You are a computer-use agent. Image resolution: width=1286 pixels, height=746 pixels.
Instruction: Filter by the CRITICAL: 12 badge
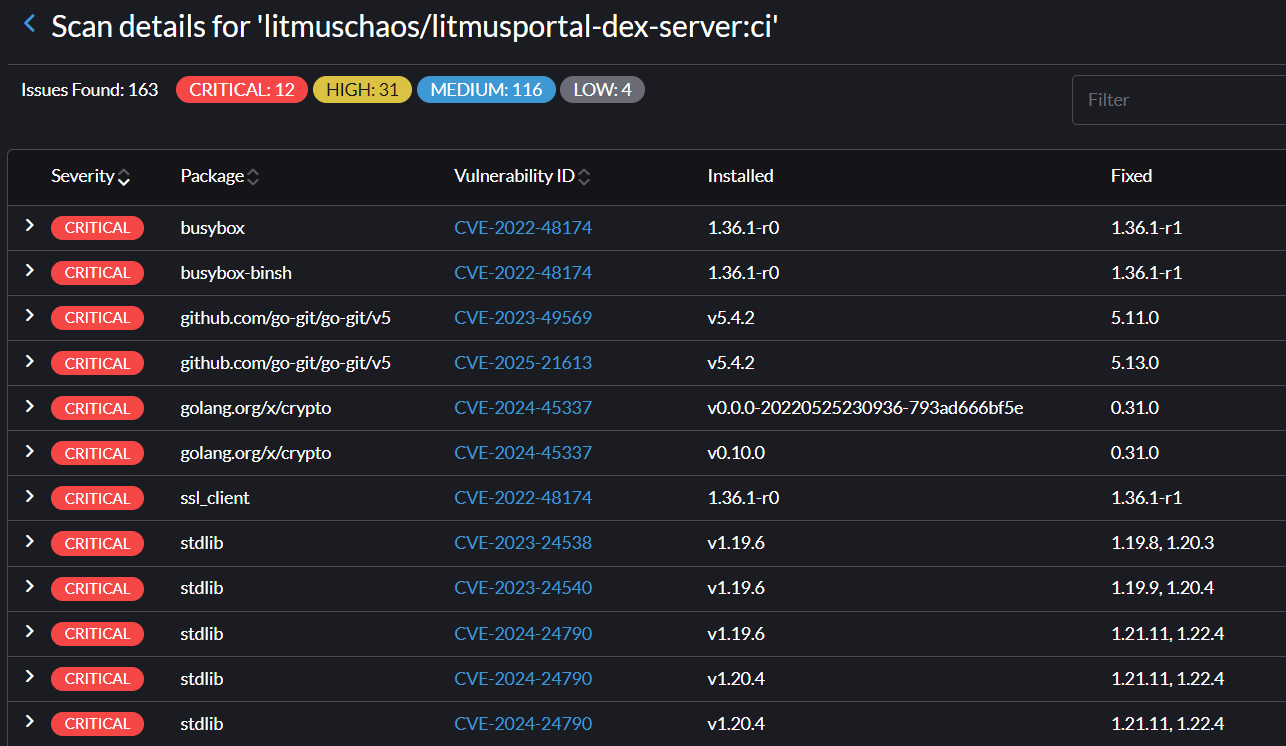click(x=242, y=90)
